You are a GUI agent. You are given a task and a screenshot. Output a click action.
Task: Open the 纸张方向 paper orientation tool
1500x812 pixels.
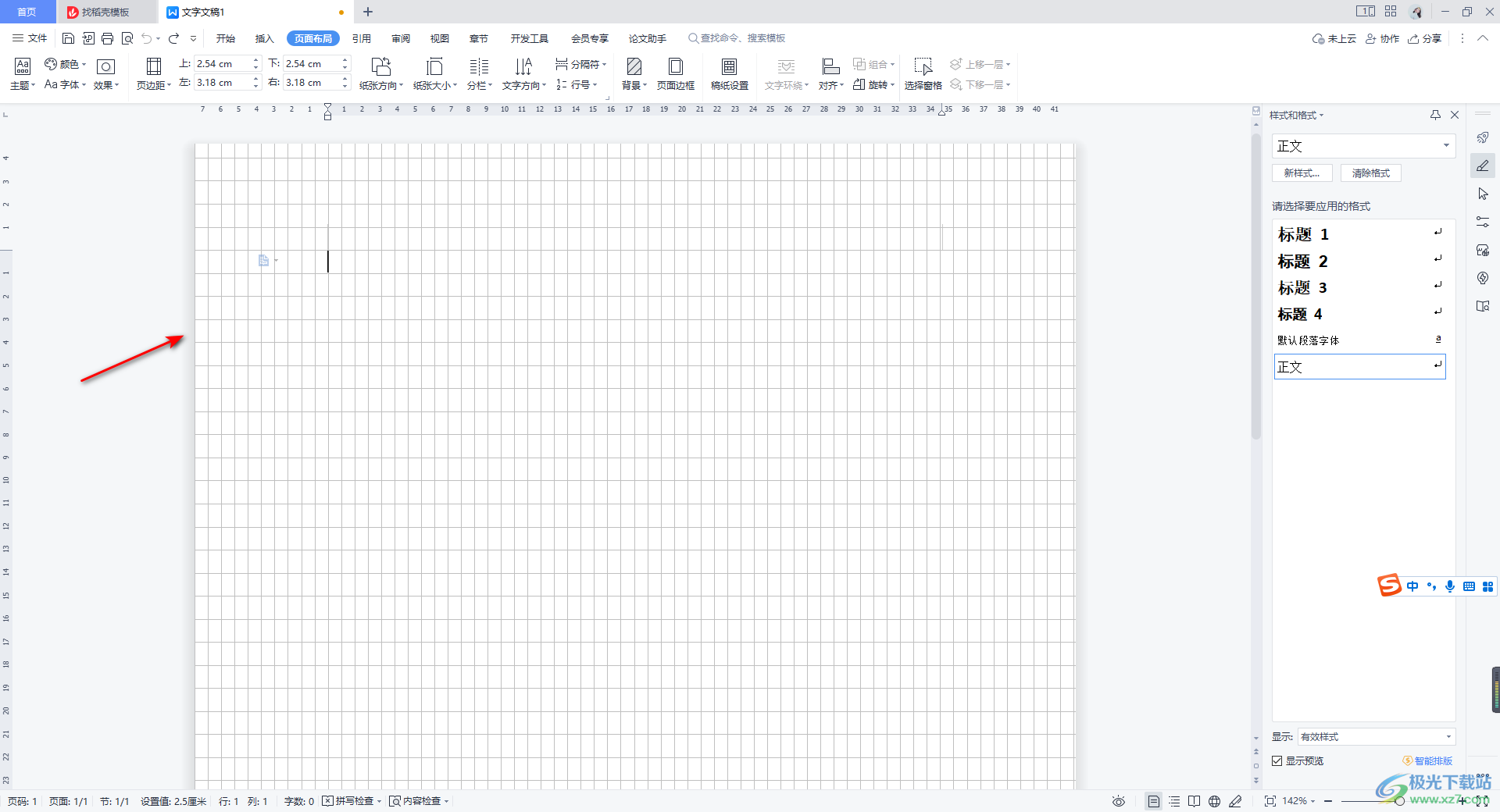(381, 74)
